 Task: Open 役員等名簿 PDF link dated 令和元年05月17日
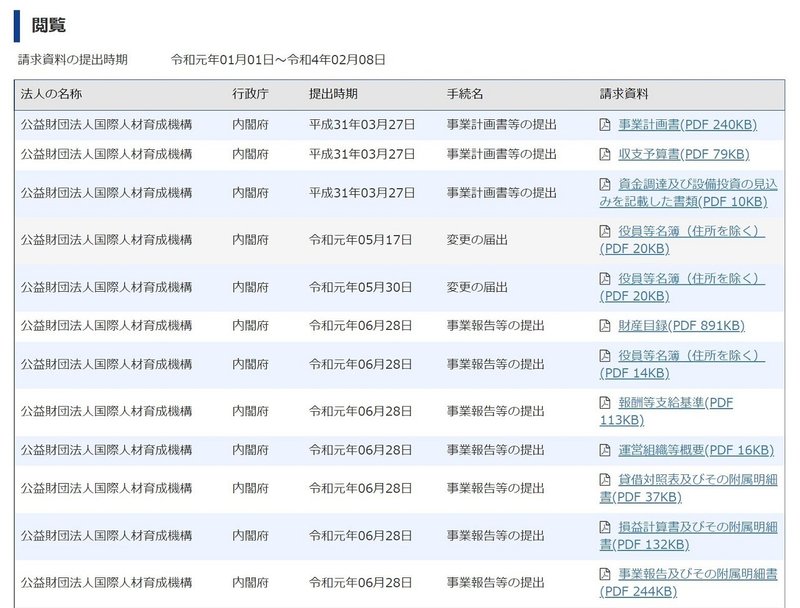(x=682, y=240)
